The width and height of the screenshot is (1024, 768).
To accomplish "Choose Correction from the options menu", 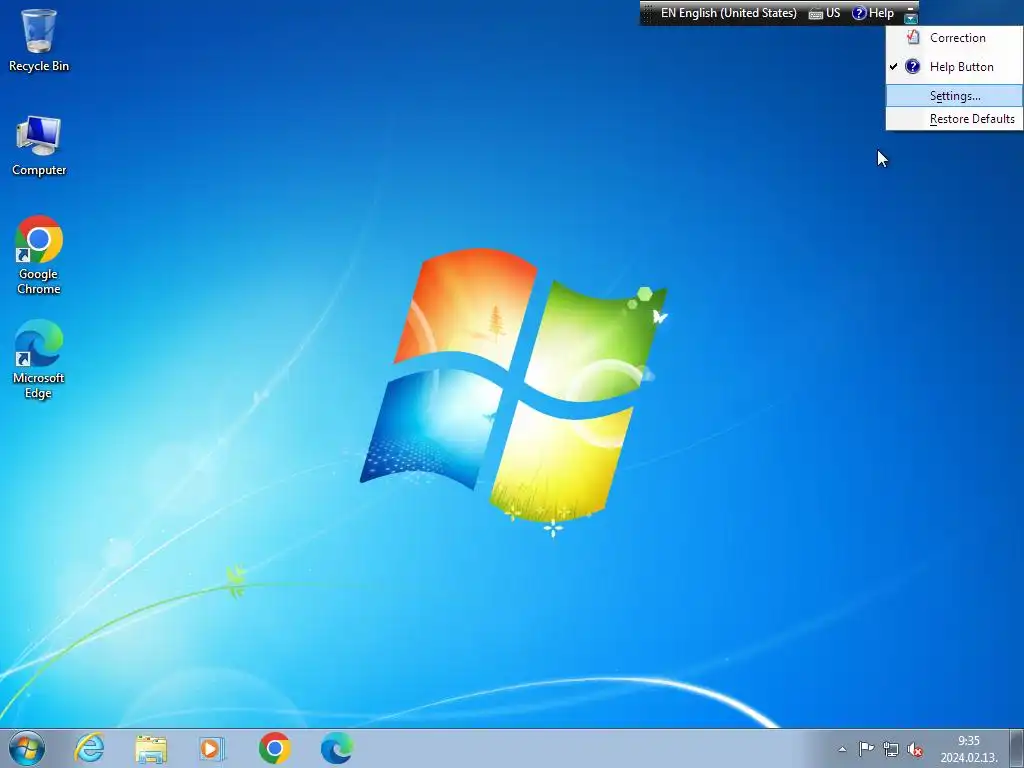I will [954, 38].
